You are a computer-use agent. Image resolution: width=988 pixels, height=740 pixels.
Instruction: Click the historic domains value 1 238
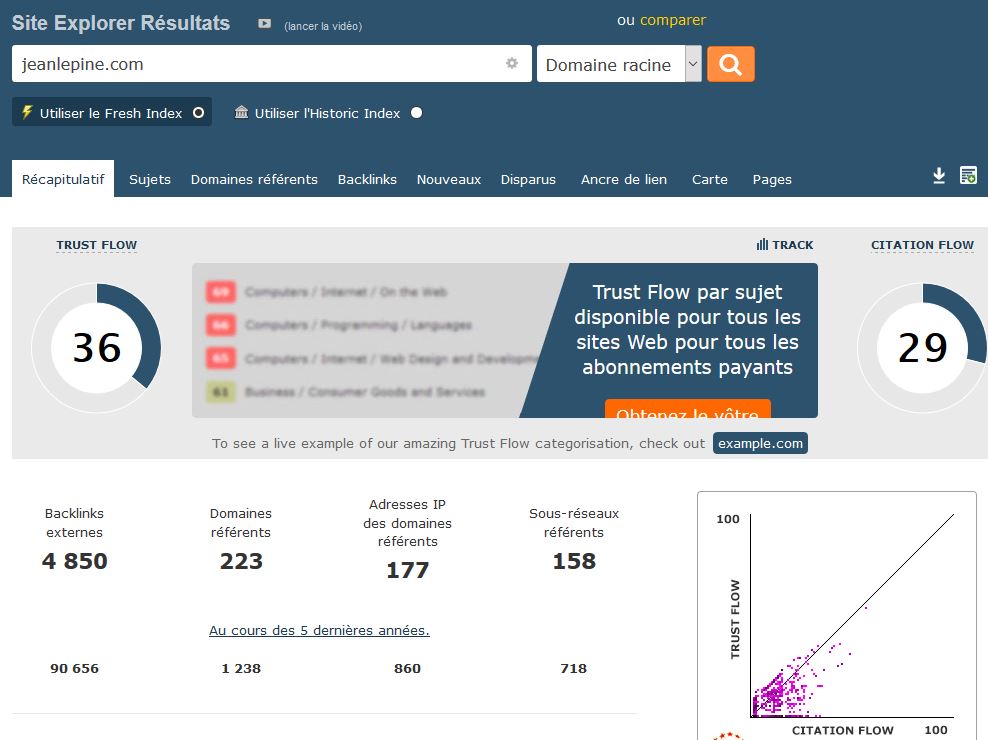point(241,668)
